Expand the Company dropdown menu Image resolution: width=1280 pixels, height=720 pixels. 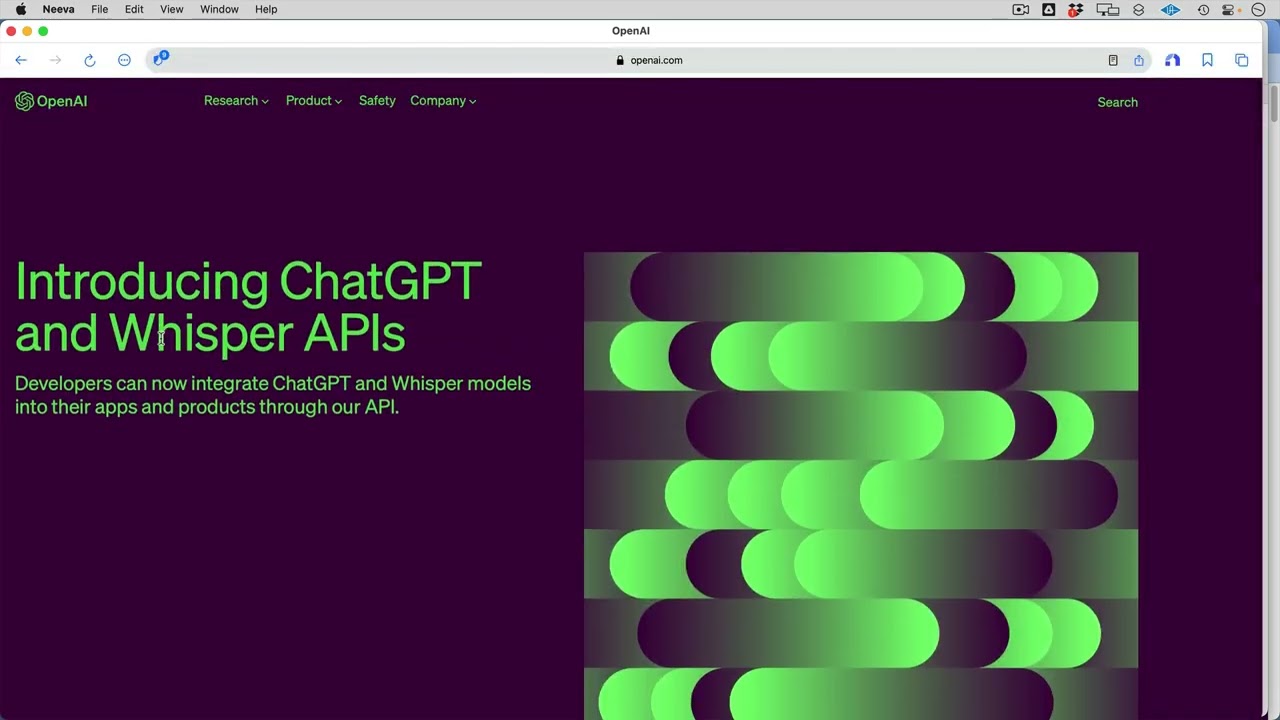point(443,100)
